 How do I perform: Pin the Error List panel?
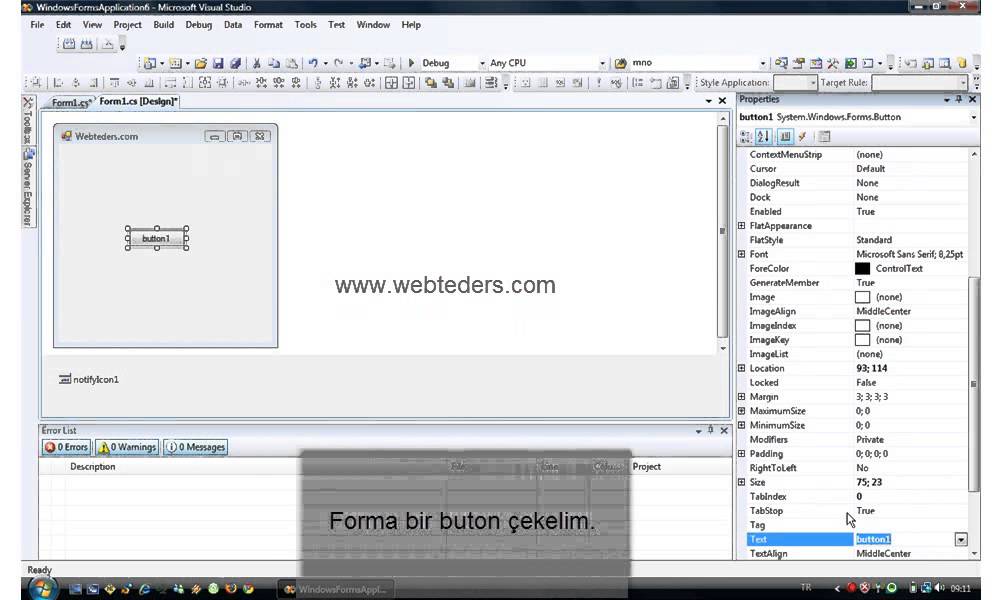[710, 430]
